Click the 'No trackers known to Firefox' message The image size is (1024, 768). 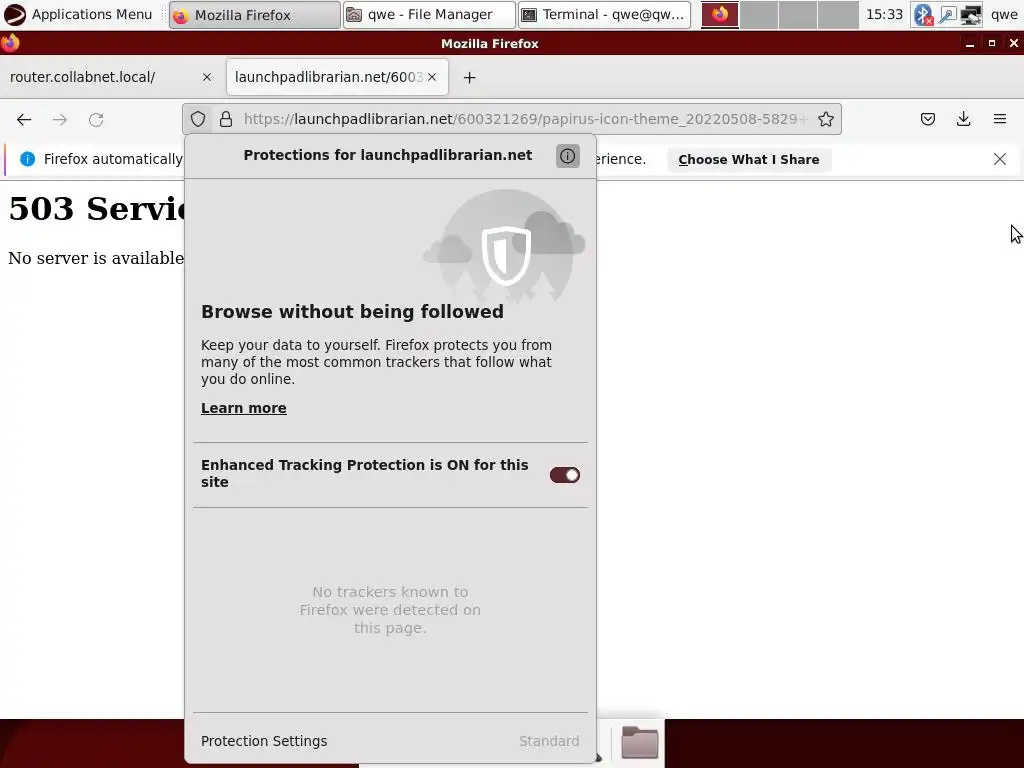(390, 610)
